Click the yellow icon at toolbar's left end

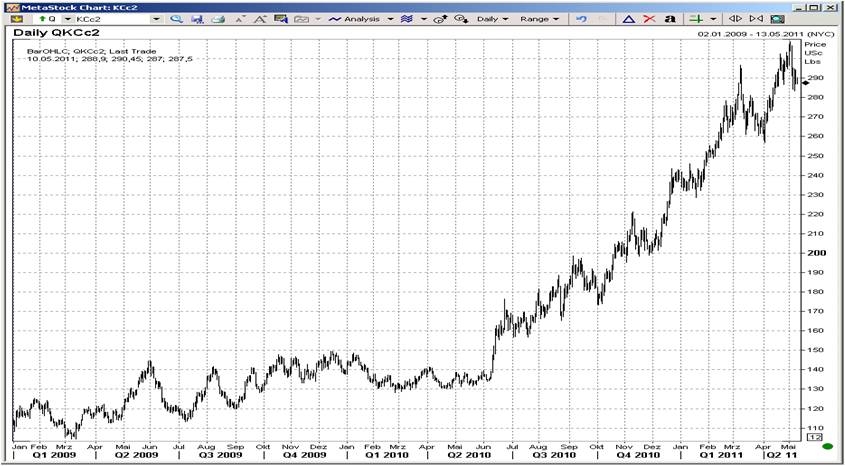tap(17, 19)
